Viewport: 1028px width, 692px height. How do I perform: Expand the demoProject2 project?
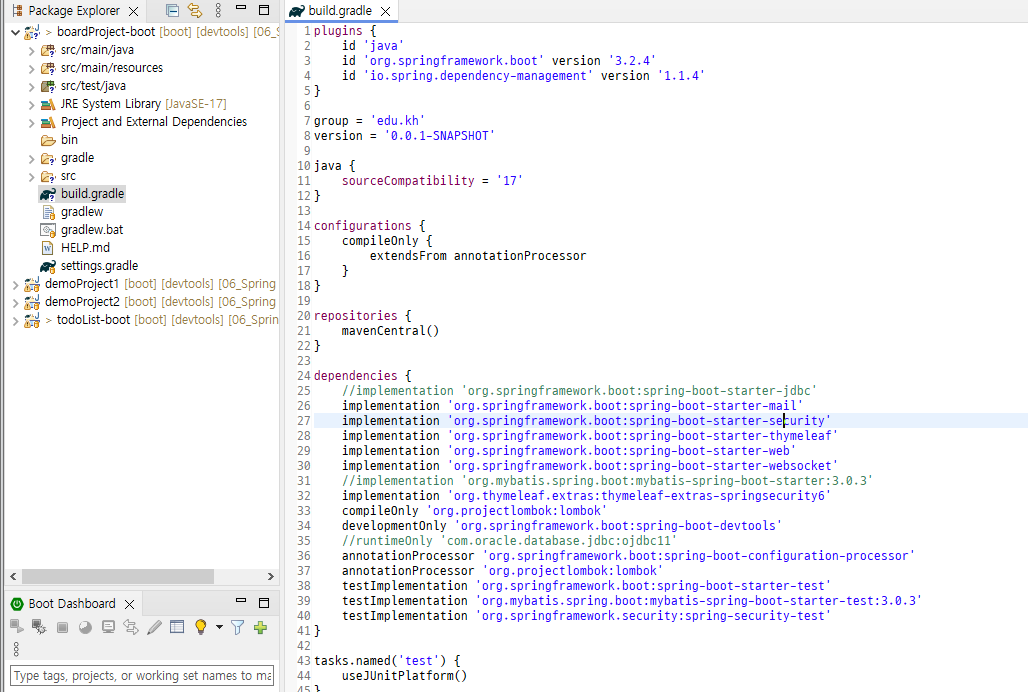click(15, 302)
